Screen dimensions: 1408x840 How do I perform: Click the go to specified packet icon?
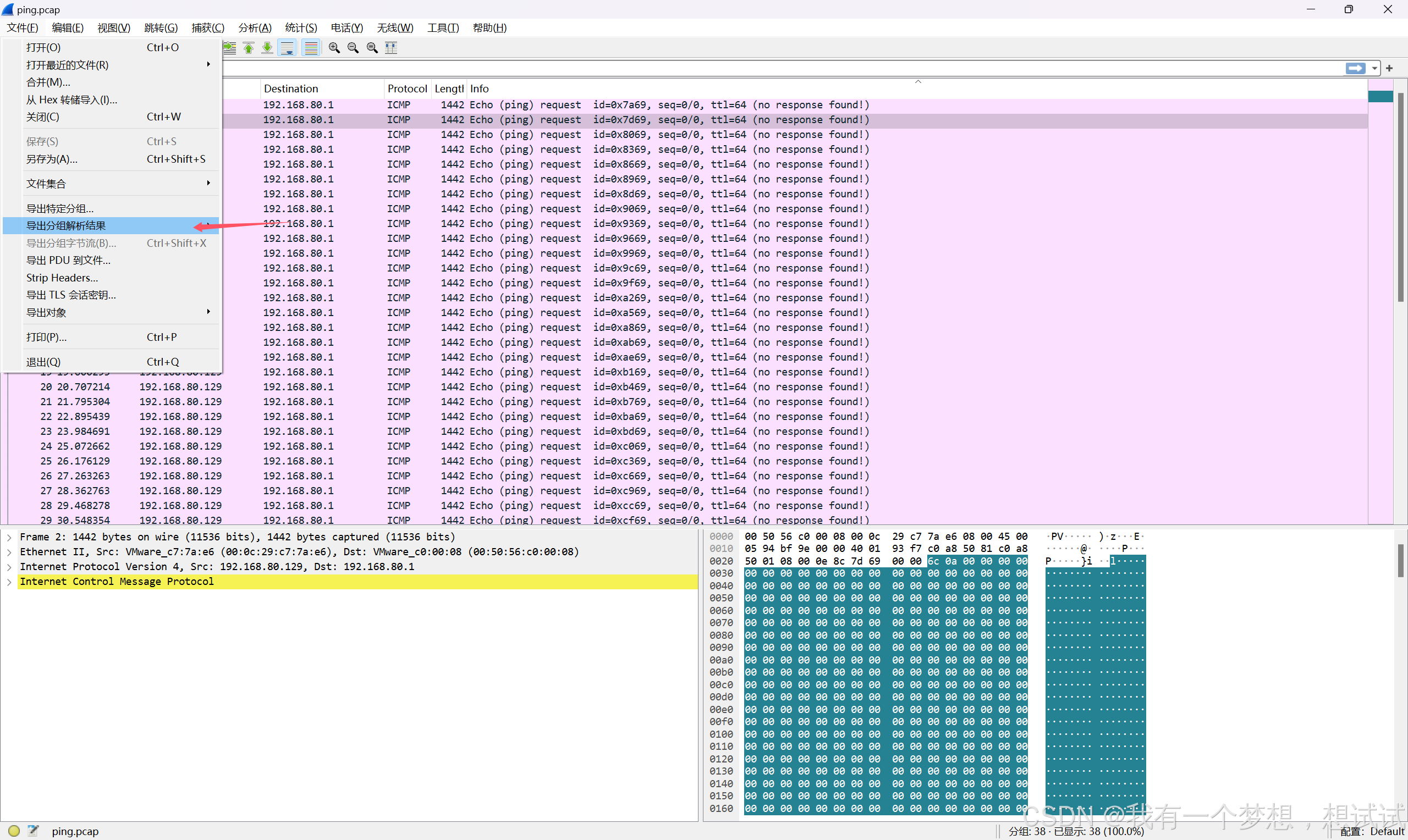(229, 48)
